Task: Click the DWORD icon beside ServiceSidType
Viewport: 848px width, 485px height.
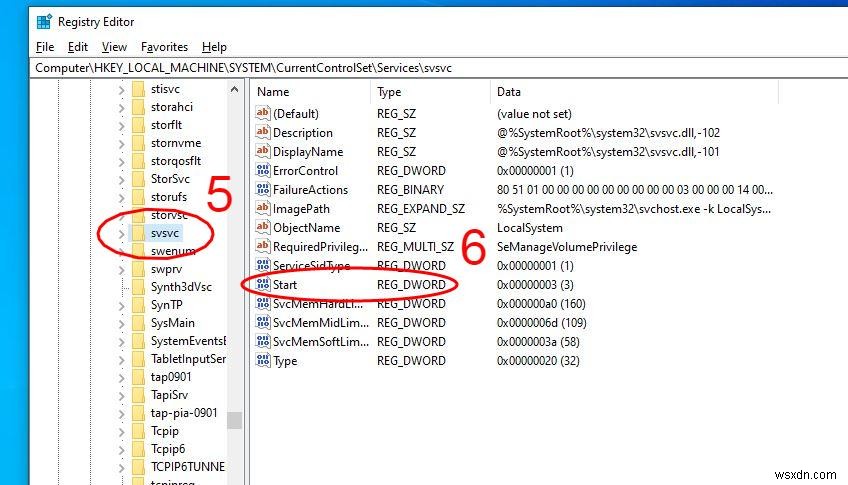Action: pyautogui.click(x=263, y=265)
